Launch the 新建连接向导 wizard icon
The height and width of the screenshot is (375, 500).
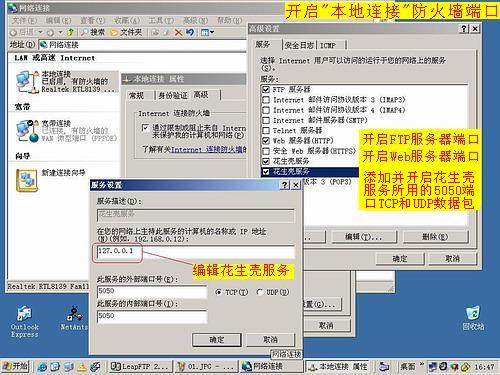(27, 180)
